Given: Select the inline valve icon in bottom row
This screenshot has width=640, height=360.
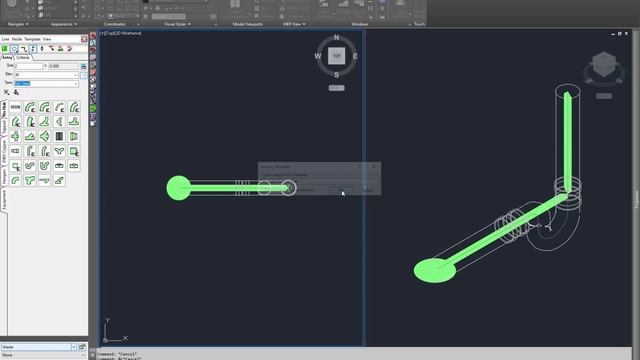Looking at the screenshot, I should click(44, 180).
